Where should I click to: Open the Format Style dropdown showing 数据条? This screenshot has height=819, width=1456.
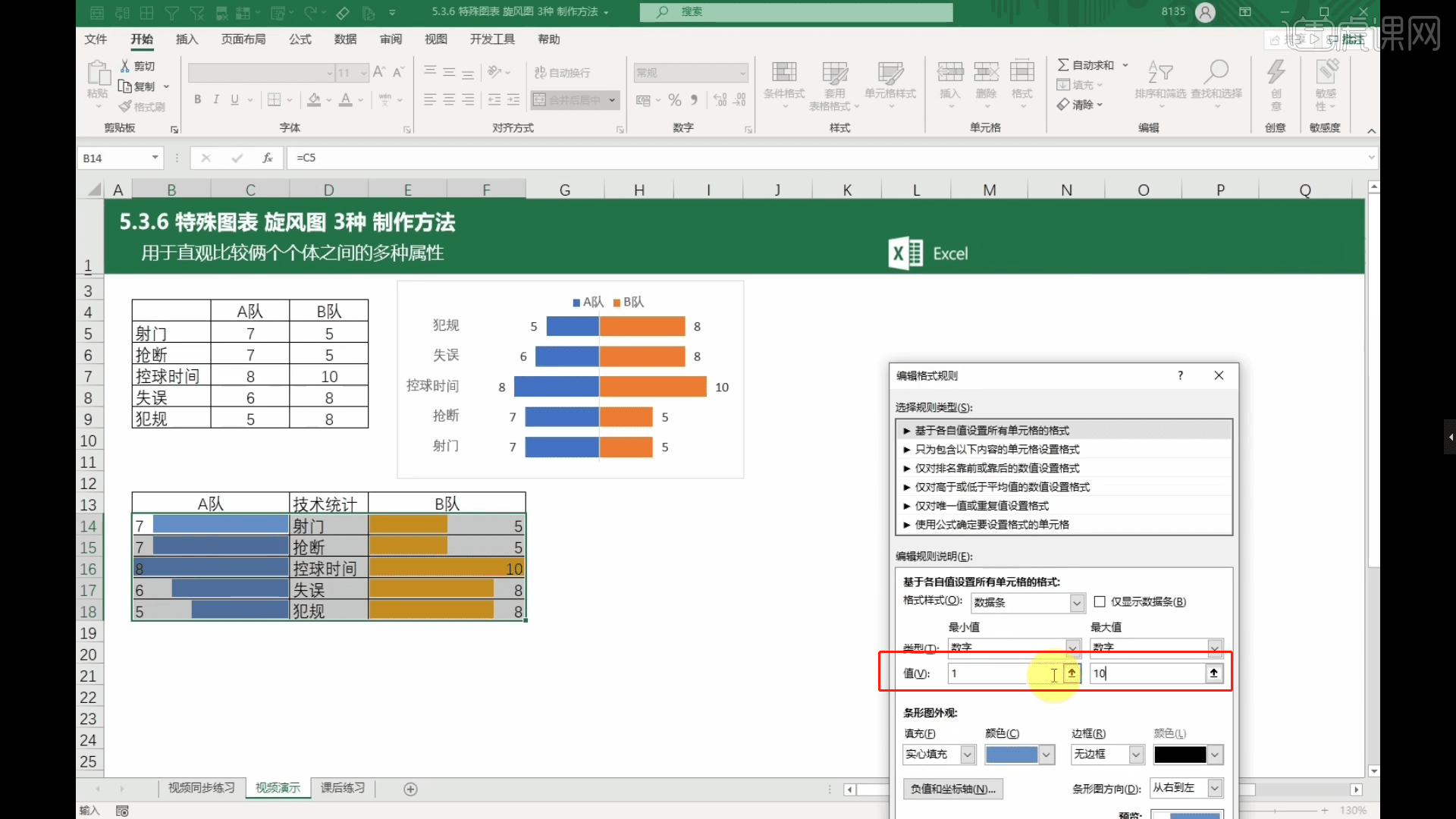click(x=1028, y=603)
